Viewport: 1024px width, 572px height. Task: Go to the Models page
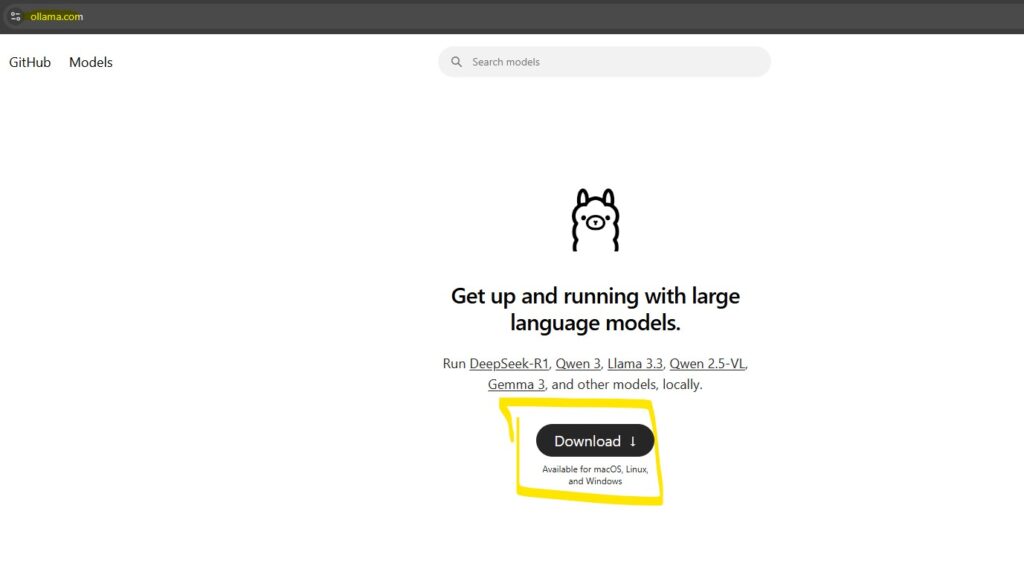point(91,62)
